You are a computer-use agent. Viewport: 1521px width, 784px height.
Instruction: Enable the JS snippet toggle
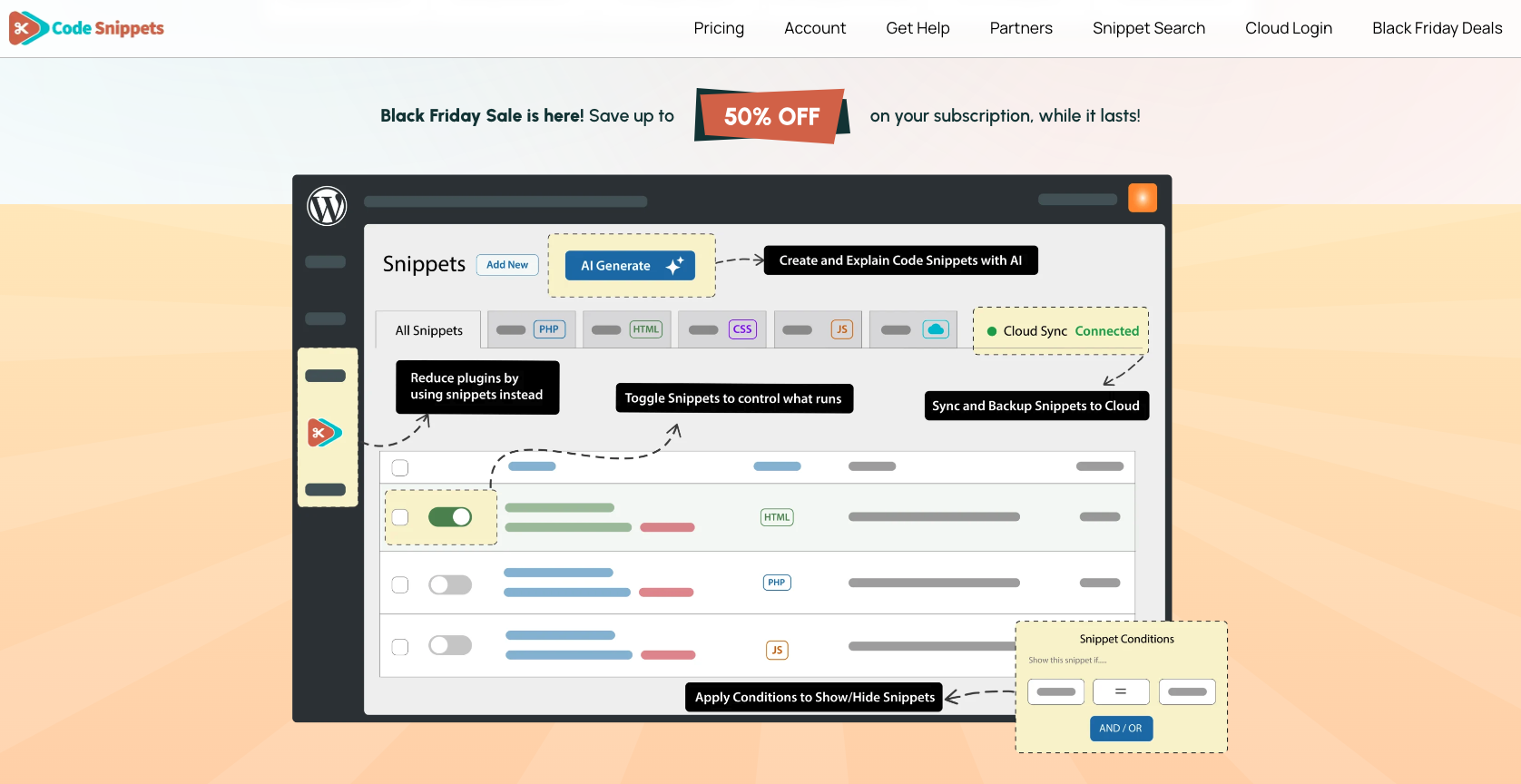450,645
